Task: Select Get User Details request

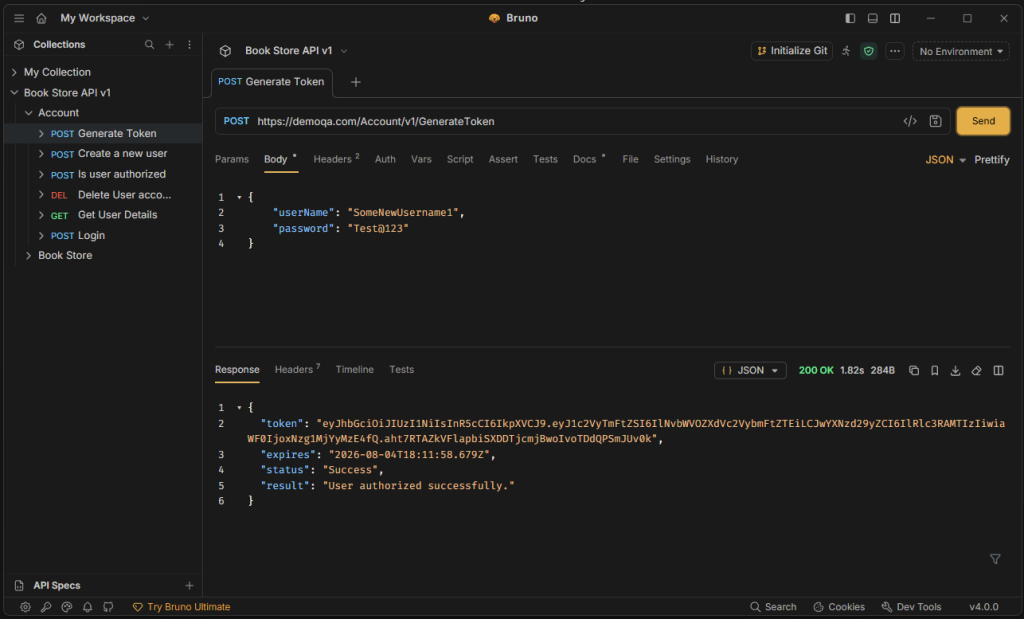Action: click(103, 215)
